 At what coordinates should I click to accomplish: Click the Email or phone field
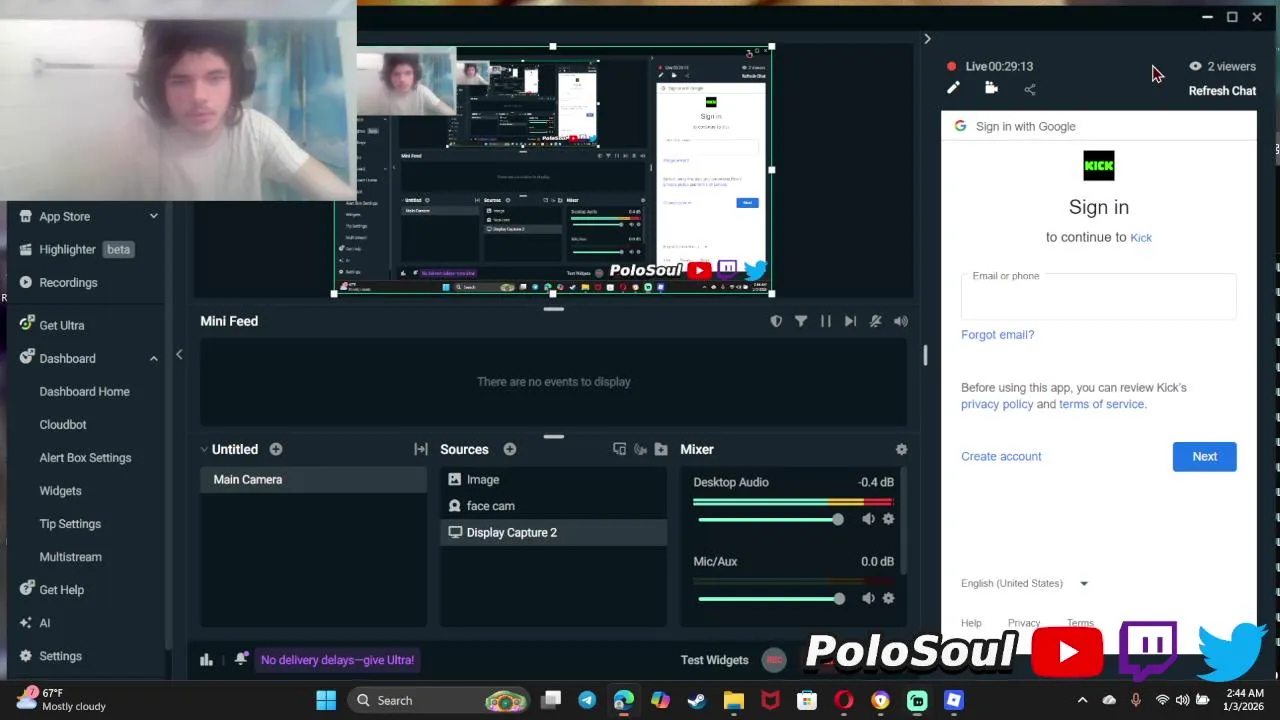[x=1098, y=296]
